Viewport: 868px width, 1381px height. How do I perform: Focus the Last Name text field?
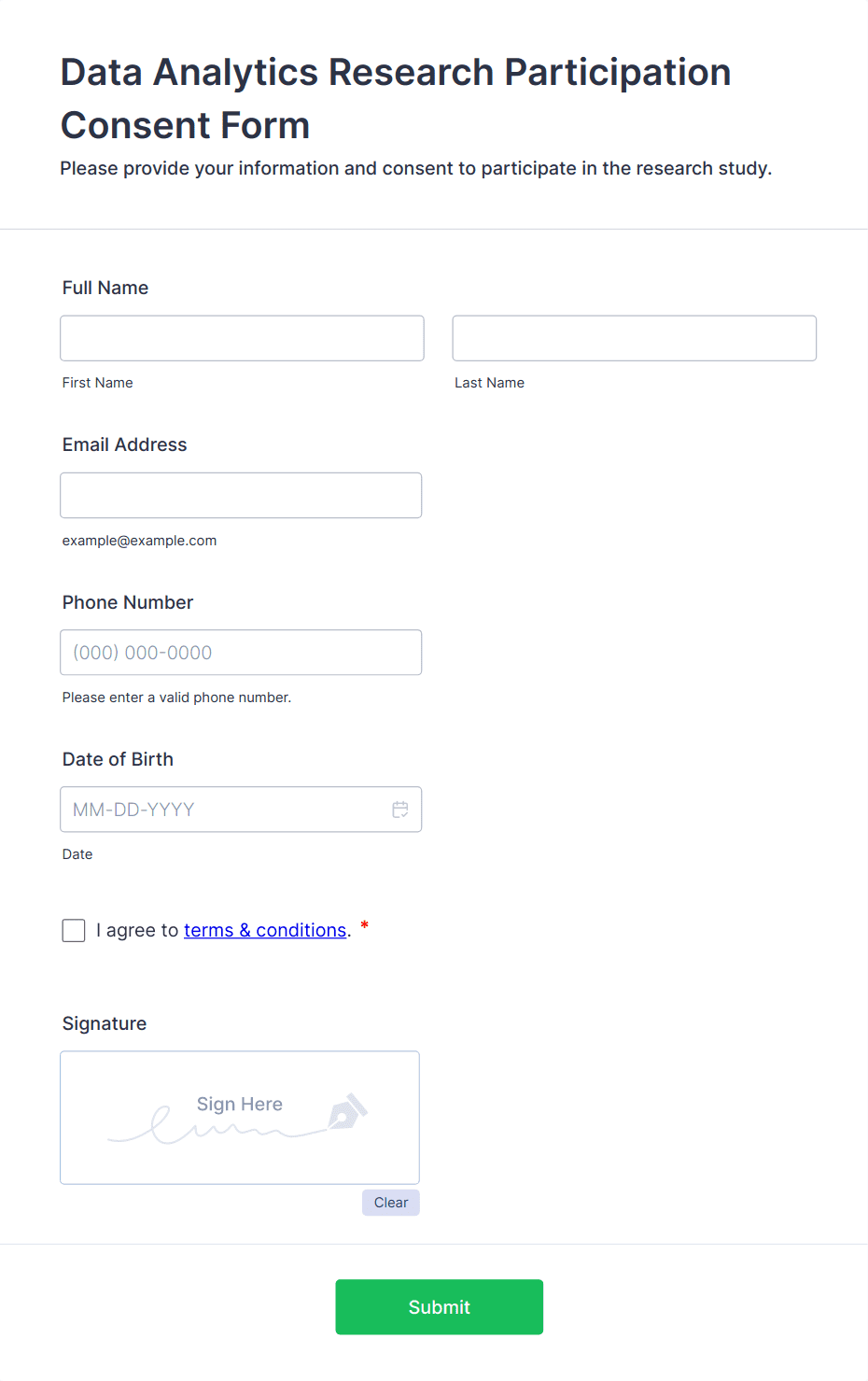click(x=635, y=338)
